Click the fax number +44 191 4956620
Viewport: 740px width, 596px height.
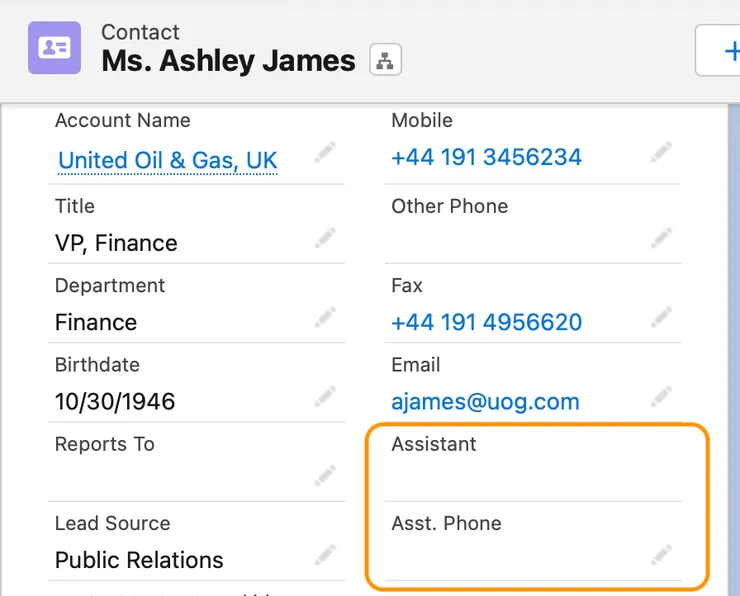coord(486,322)
